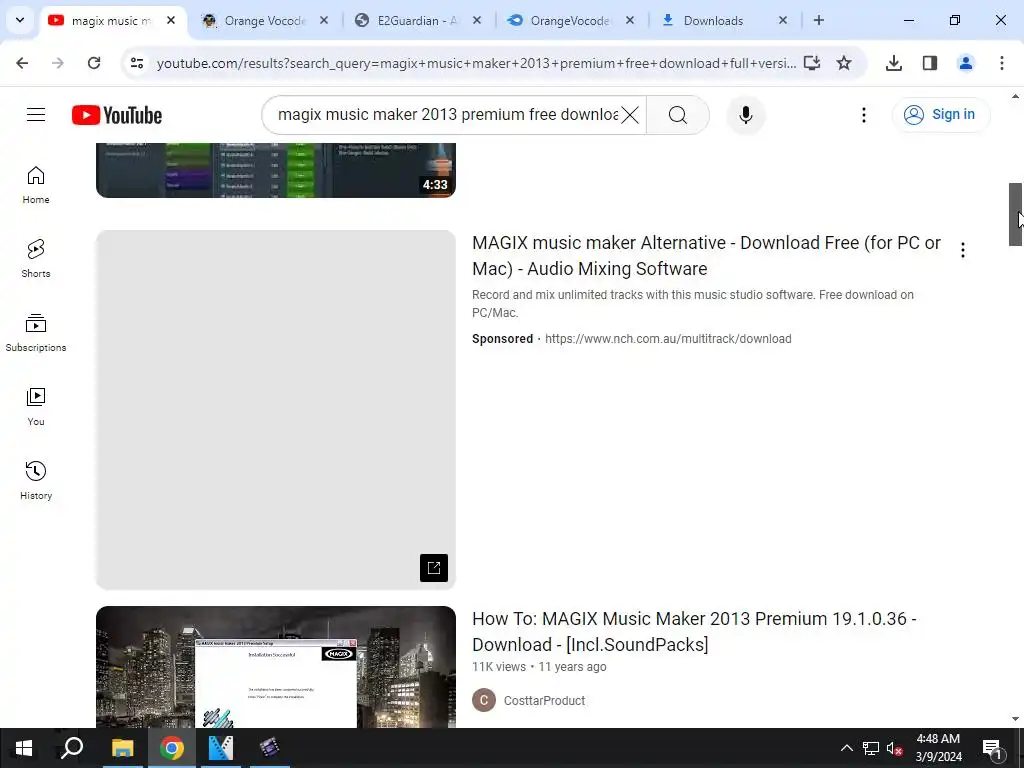
Task: Switch to the Downloads tab
Action: click(x=713, y=21)
